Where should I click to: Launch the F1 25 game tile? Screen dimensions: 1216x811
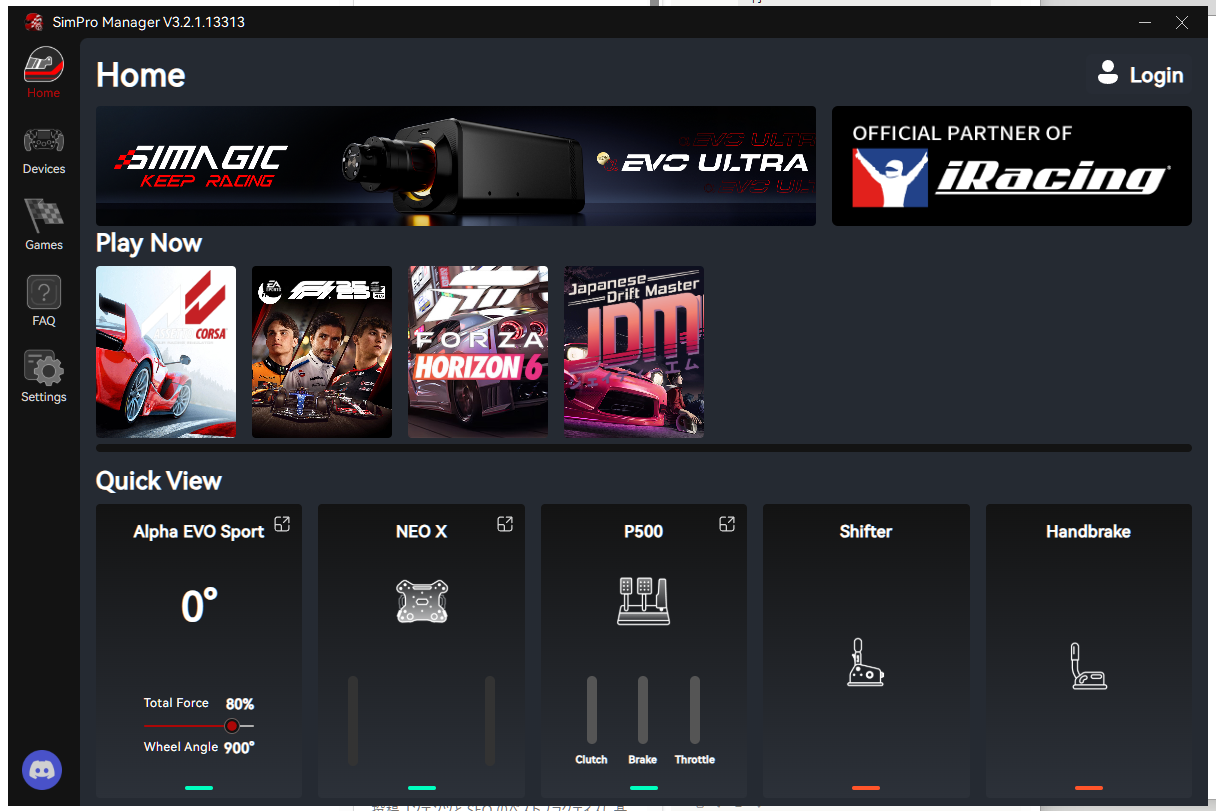click(322, 352)
